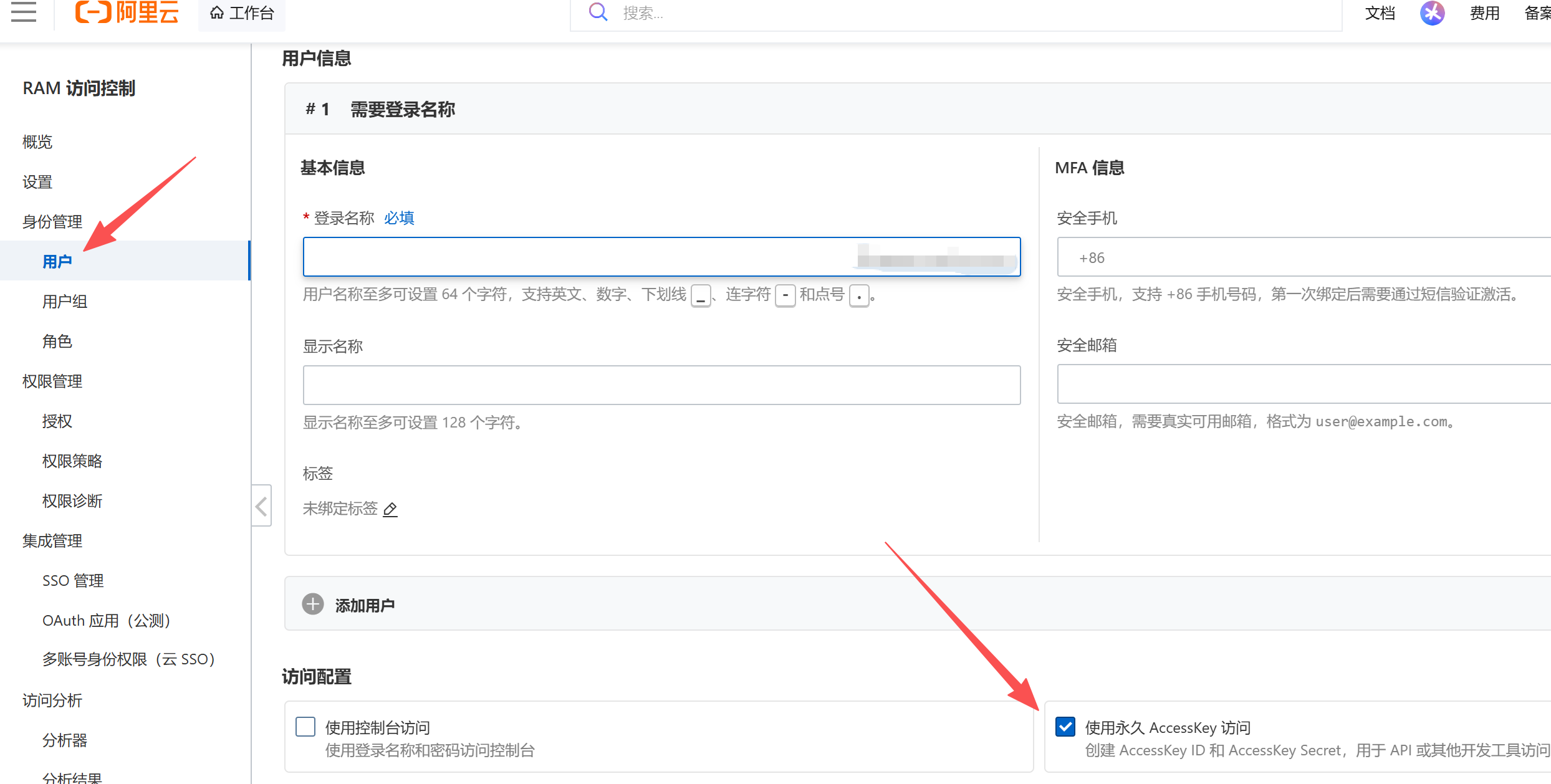Expand the 身份管理 sidebar section
The width and height of the screenshot is (1551, 784).
point(52,221)
